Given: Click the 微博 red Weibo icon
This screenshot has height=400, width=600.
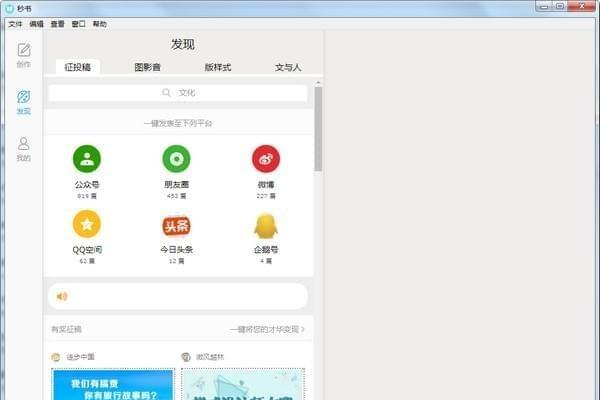Looking at the screenshot, I should pyautogui.click(x=266, y=159).
